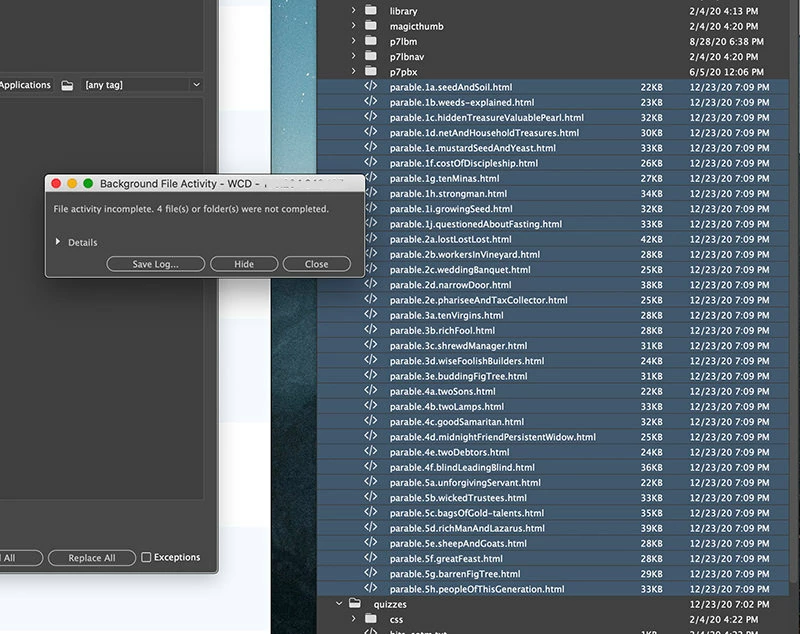Expand the magicthumb folder chevron
This screenshot has height=634, width=800.
(x=353, y=26)
